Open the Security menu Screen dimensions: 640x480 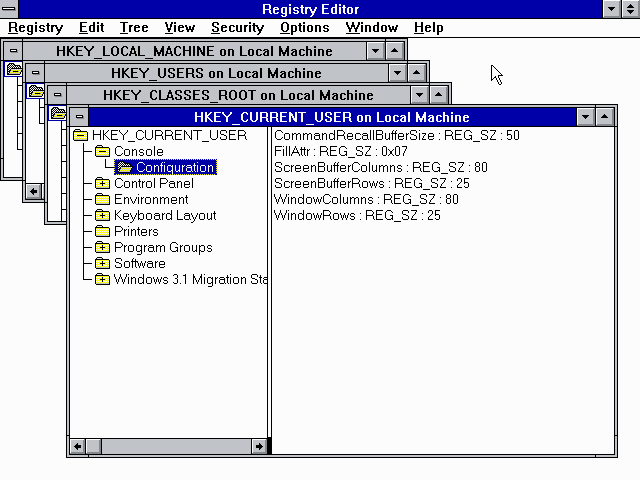237,27
